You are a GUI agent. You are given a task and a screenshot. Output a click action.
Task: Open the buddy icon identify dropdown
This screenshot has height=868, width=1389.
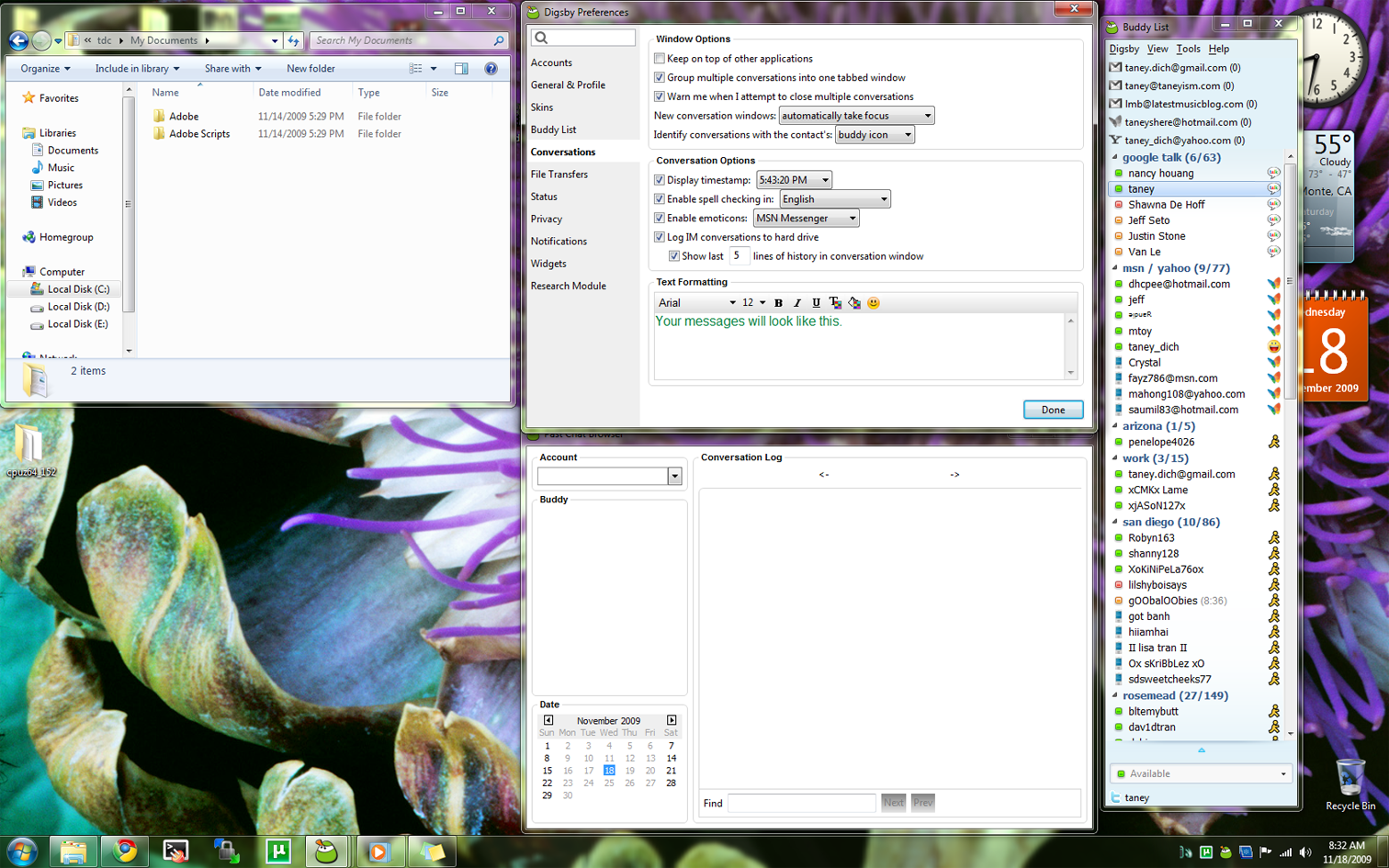[x=875, y=135]
